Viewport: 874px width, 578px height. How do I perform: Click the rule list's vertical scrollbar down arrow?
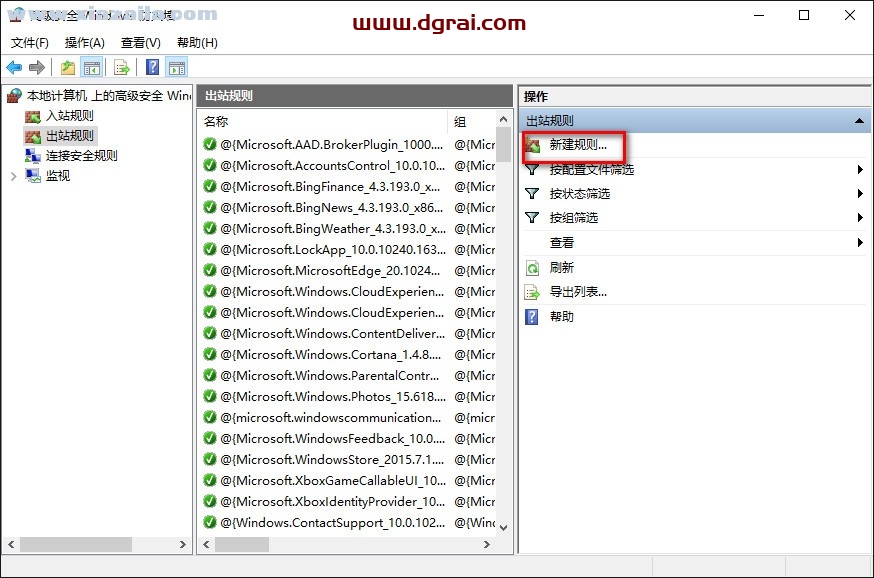click(503, 527)
